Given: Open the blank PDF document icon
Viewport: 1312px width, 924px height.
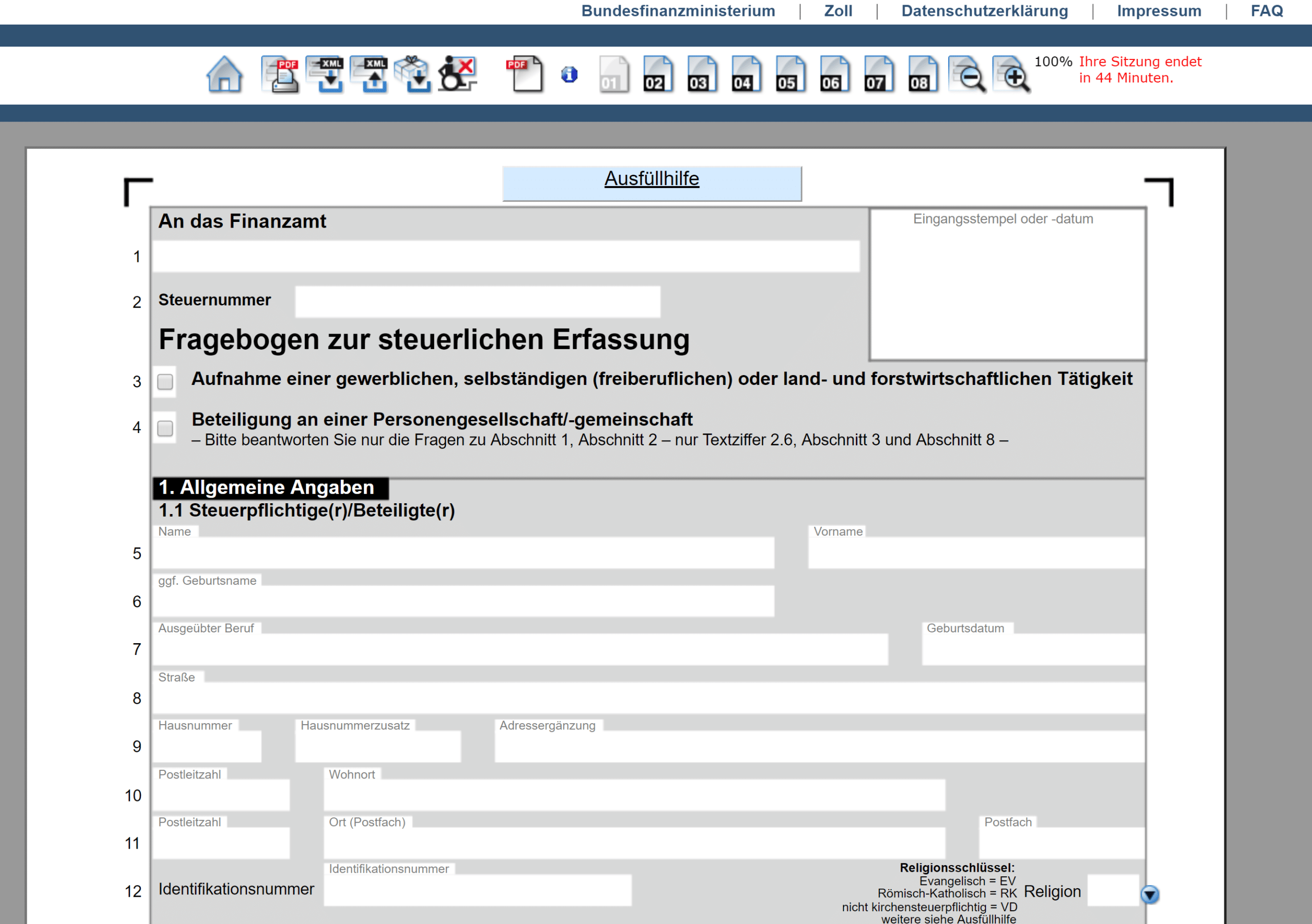Looking at the screenshot, I should click(525, 74).
